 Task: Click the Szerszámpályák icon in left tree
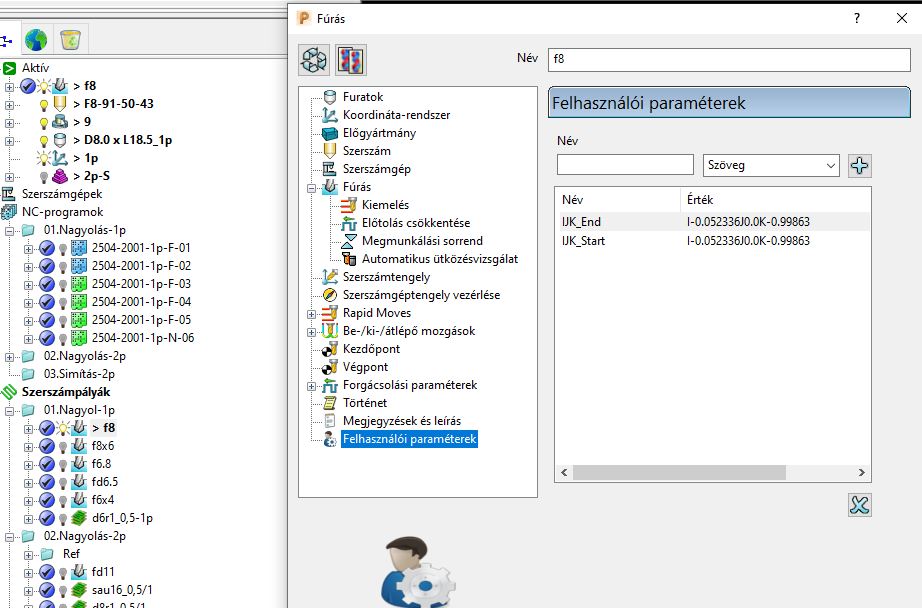click(x=10, y=392)
